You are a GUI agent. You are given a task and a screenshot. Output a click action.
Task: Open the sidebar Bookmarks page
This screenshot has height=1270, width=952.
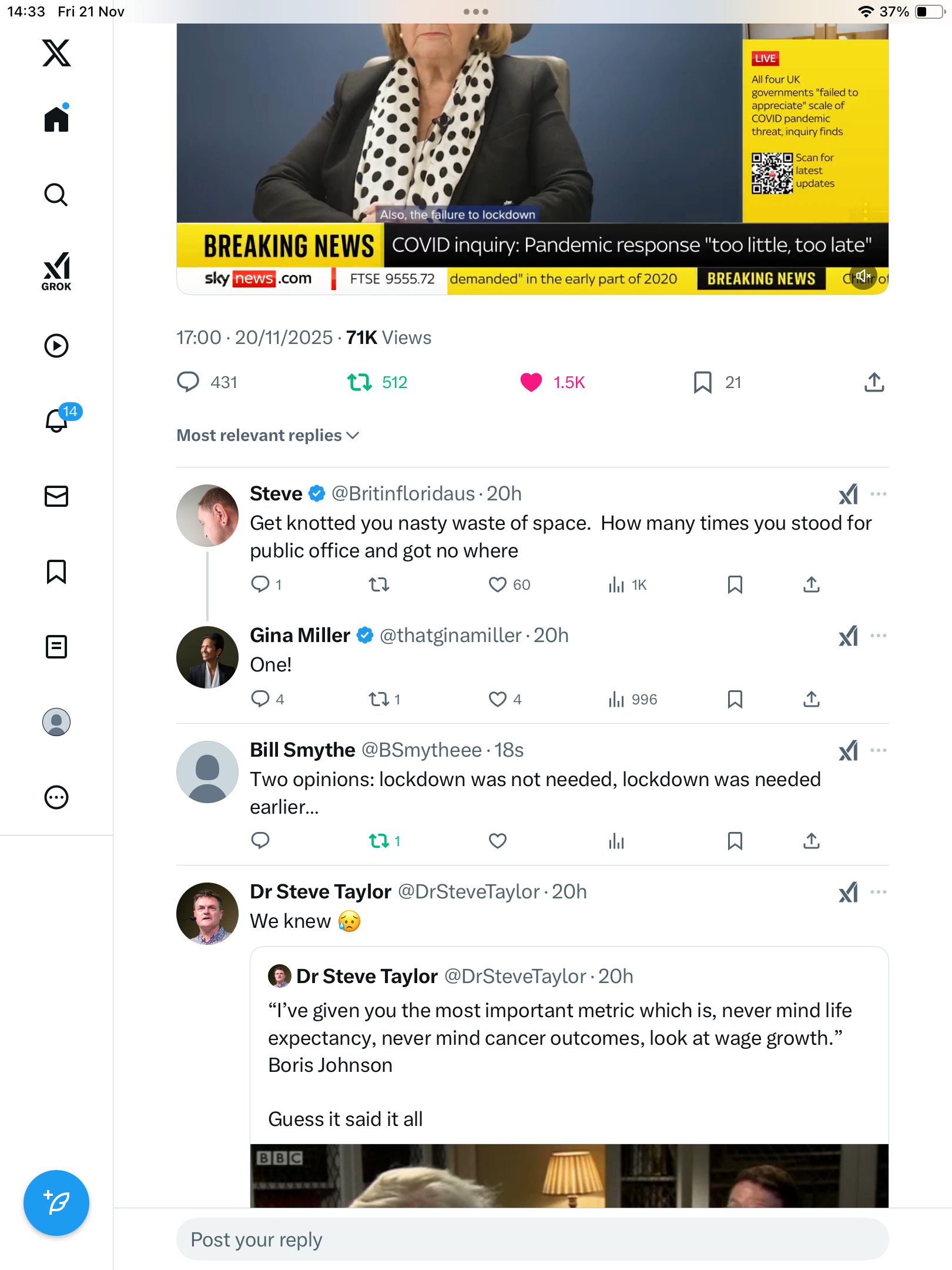(56, 571)
